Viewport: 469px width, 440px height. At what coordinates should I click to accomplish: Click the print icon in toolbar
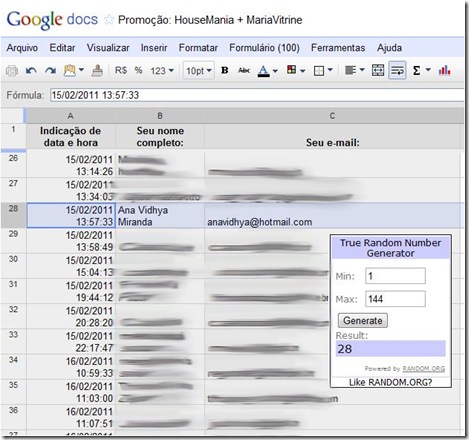click(x=12, y=71)
